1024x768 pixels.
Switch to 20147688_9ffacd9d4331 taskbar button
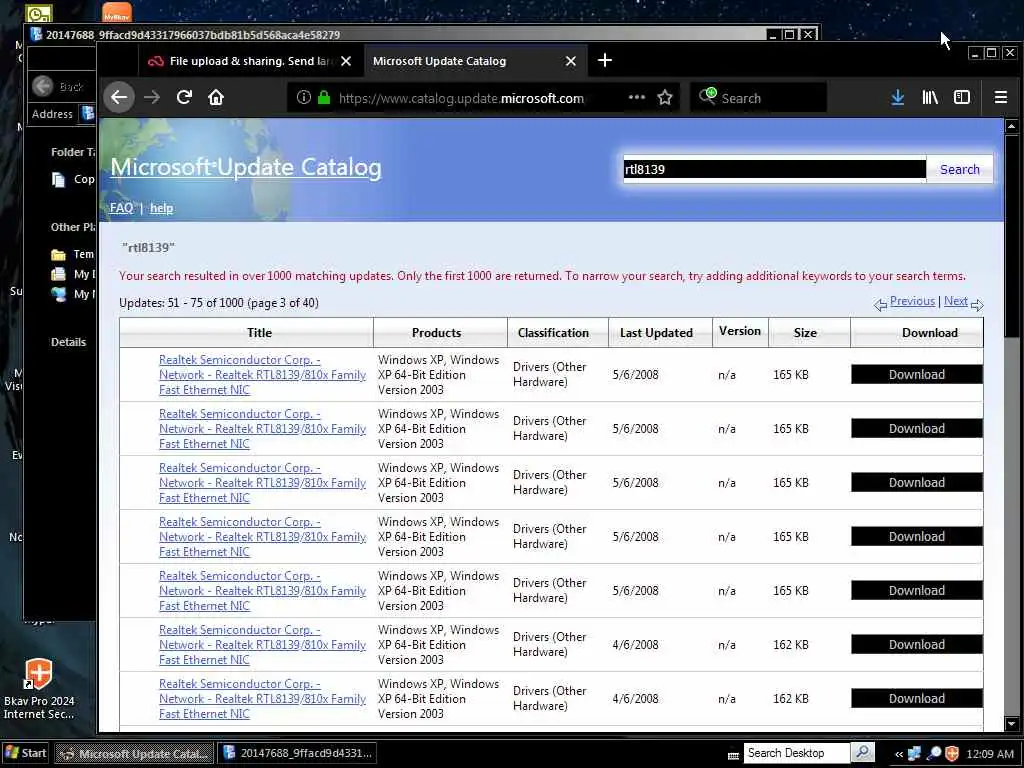click(x=298, y=754)
